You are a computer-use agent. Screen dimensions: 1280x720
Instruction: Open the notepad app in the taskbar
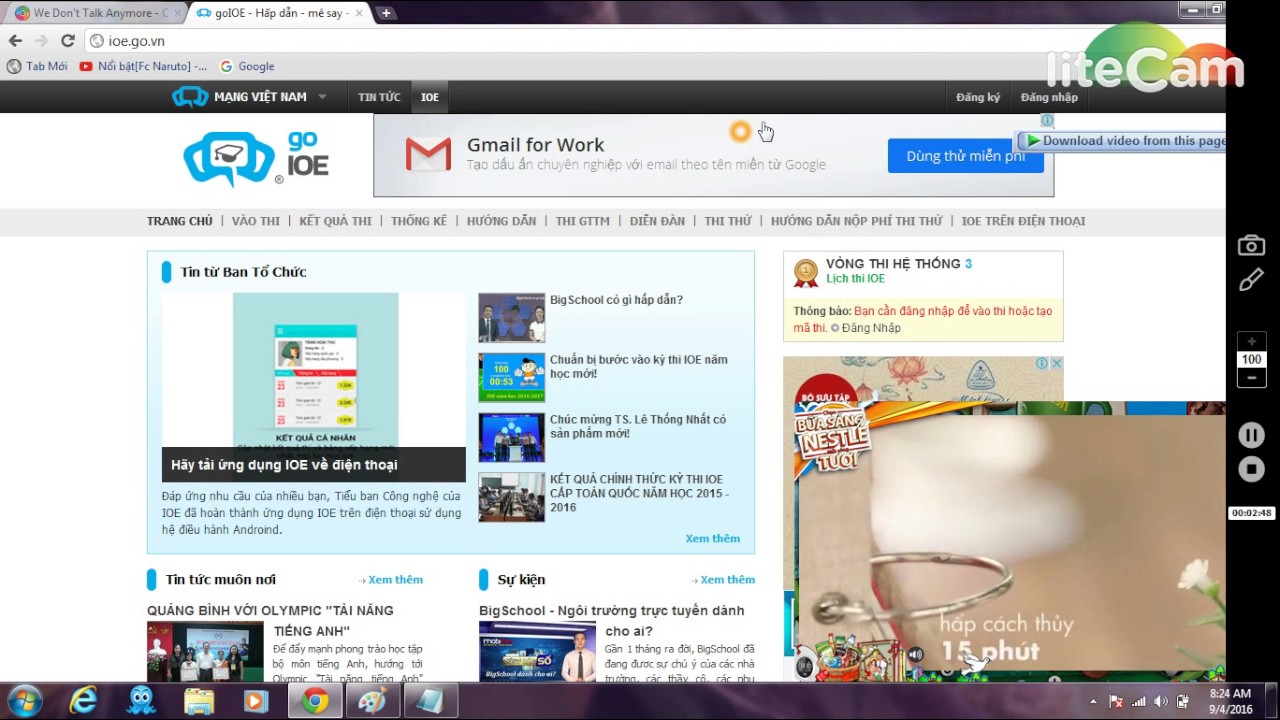pos(431,701)
